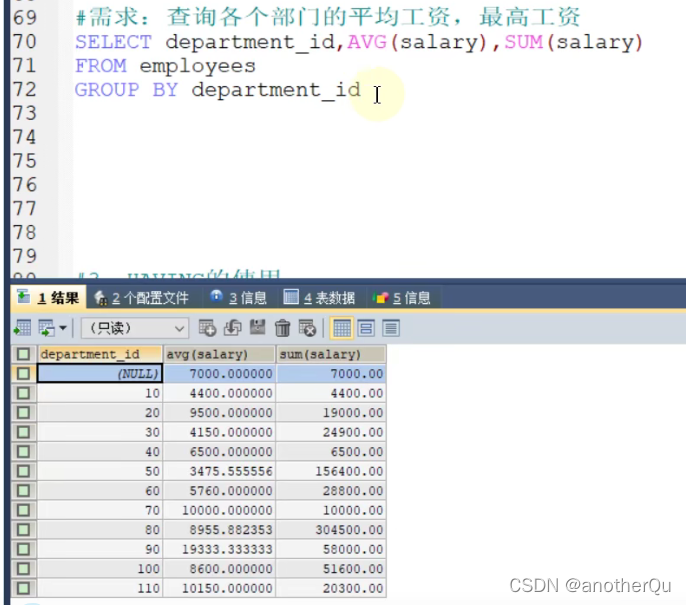686x605 pixels.
Task: Check the (NULL) department row checkbox
Action: pos(24,374)
